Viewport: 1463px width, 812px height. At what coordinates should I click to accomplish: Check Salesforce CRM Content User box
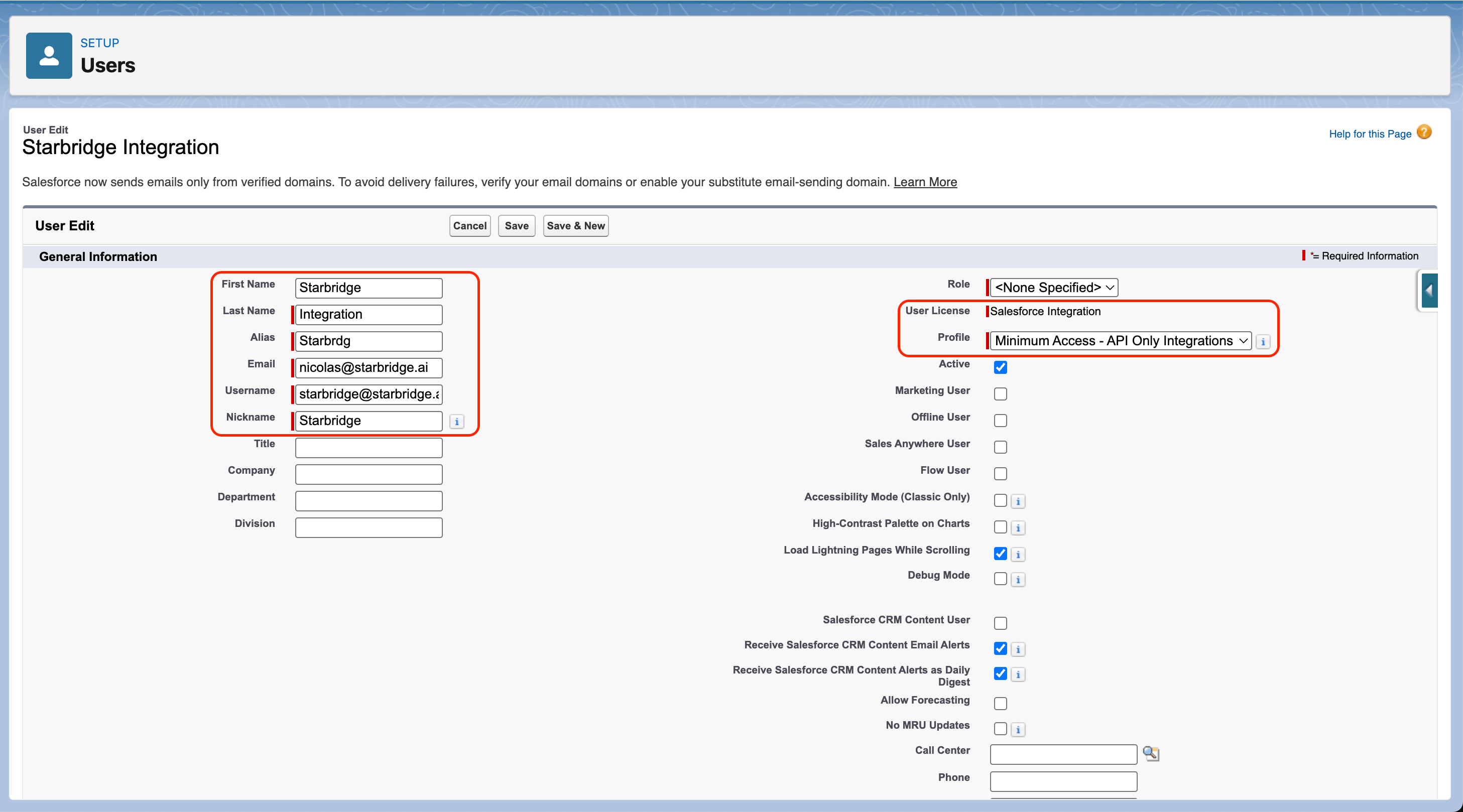click(1000, 623)
